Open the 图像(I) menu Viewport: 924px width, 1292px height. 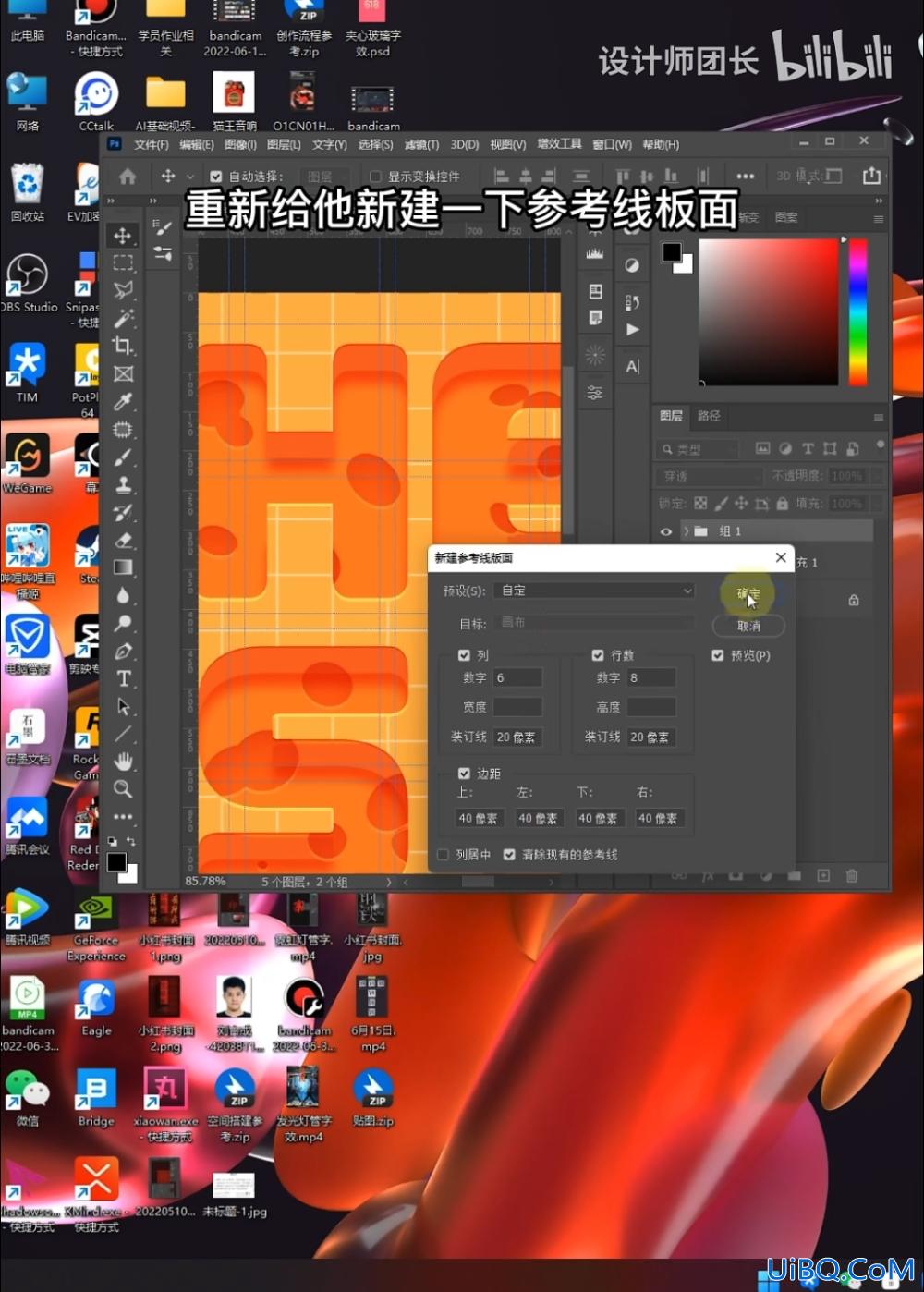(240, 145)
